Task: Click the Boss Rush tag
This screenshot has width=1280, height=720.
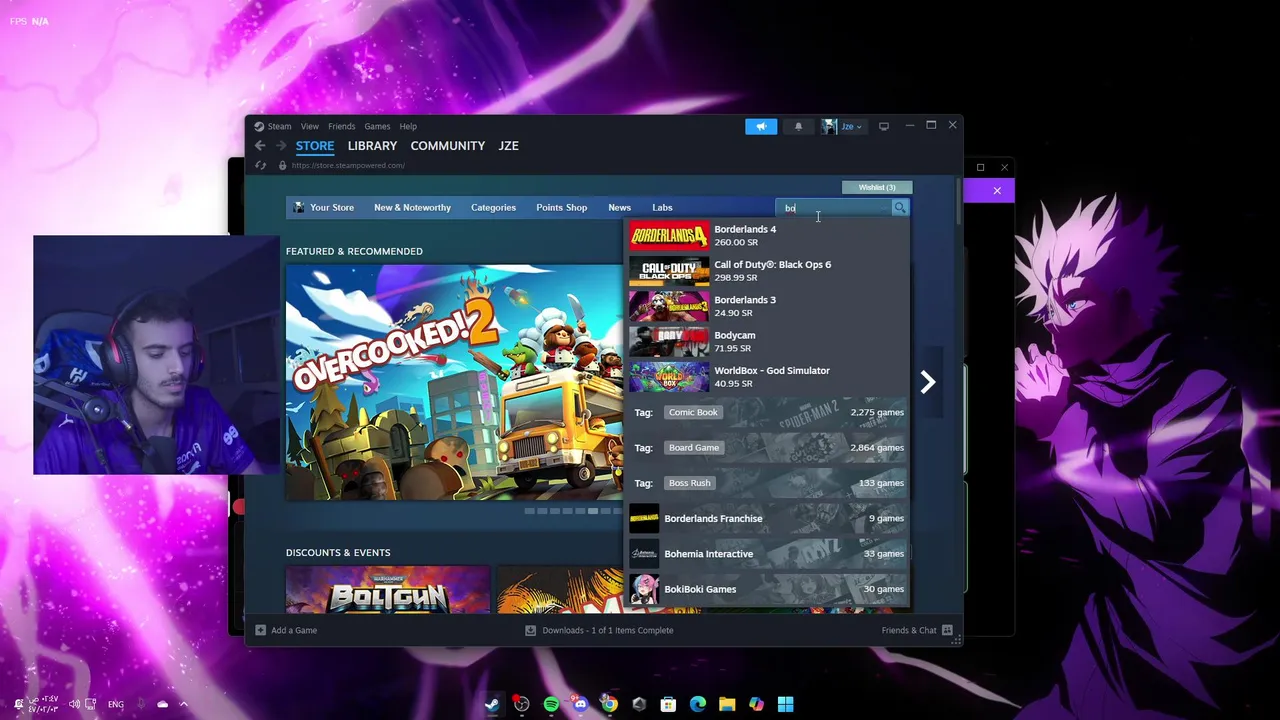Action: (x=690, y=483)
